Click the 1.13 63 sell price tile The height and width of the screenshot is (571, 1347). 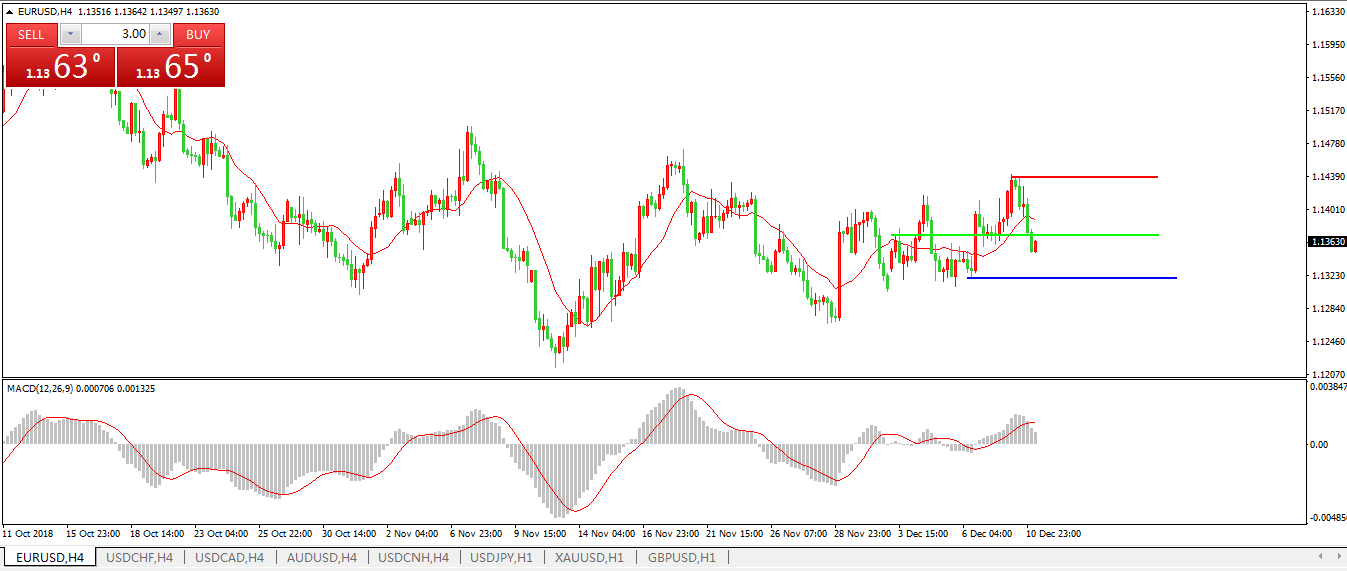coord(60,67)
